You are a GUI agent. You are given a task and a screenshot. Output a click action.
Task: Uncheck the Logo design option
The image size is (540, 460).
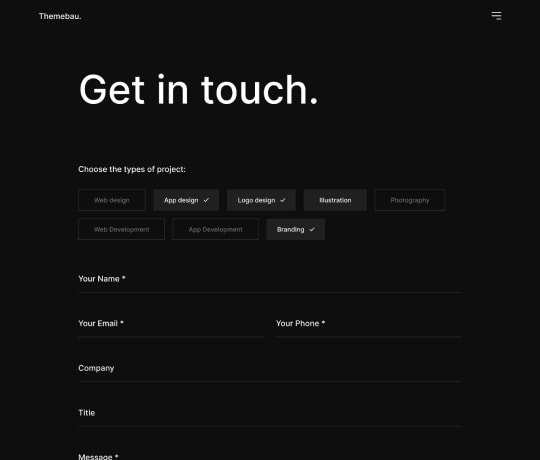261,200
